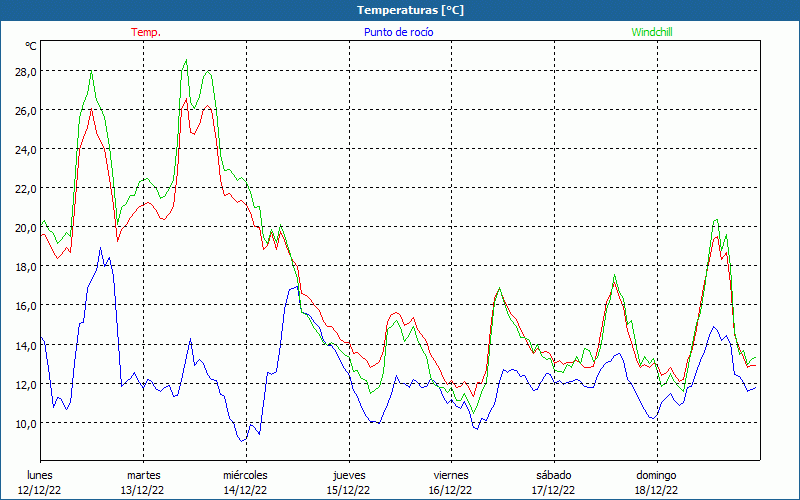Click the 'Temperaturas [°C]' chart title
The width and height of the screenshot is (800, 500).
[x=410, y=10]
